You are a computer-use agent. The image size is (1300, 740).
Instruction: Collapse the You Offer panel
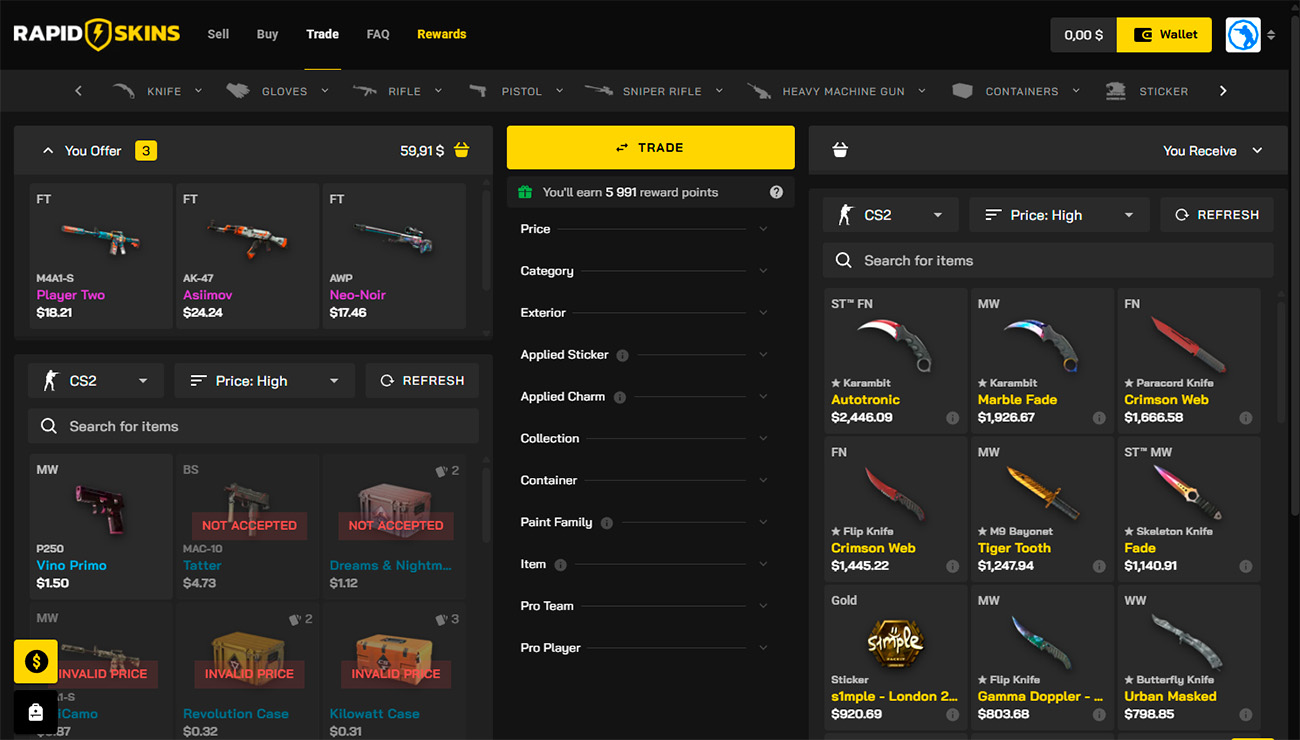[47, 151]
